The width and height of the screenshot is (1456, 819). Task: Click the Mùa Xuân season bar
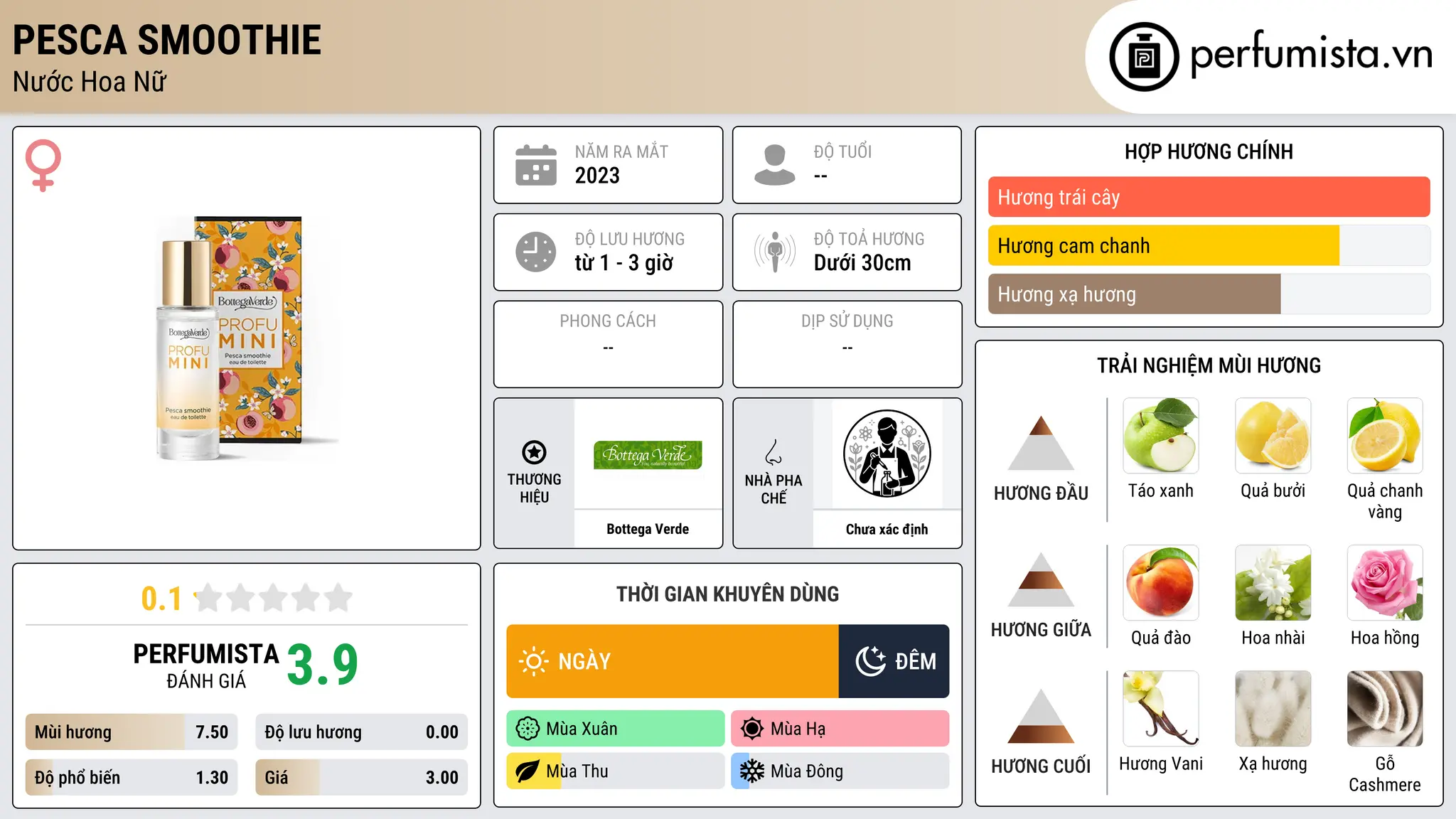tap(616, 729)
